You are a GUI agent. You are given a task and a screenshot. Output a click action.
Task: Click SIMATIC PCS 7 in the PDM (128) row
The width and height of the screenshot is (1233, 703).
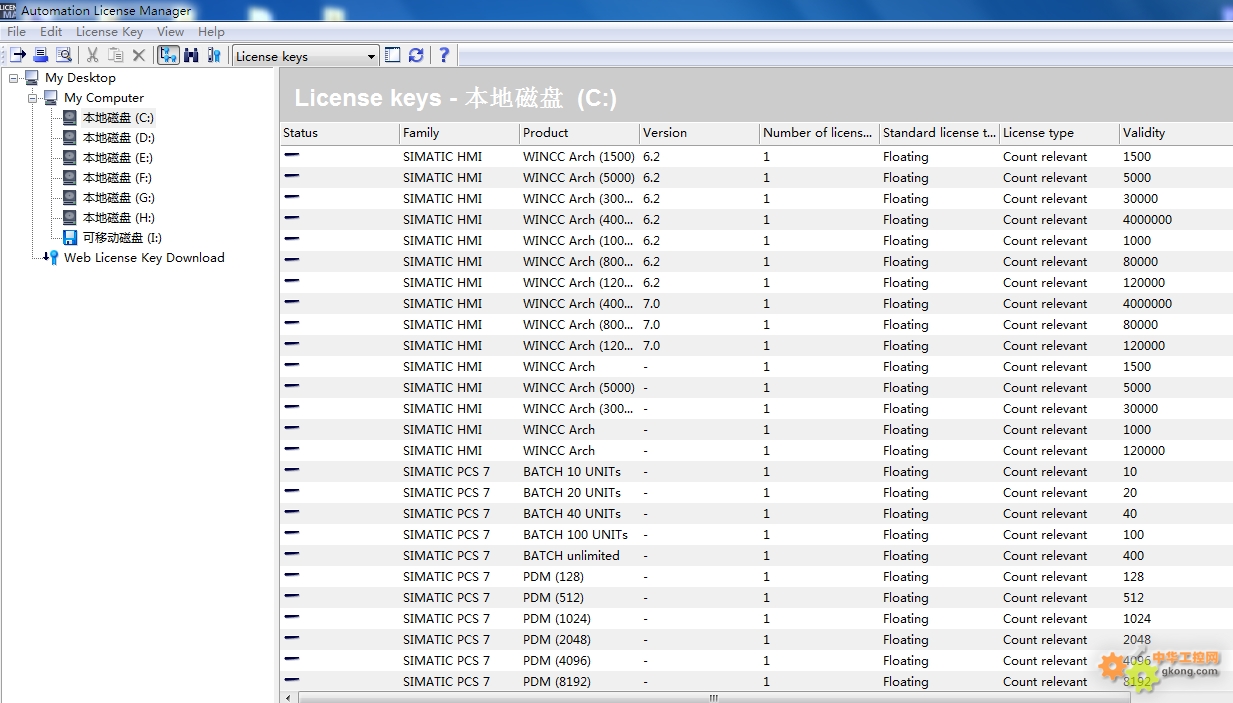pos(447,577)
